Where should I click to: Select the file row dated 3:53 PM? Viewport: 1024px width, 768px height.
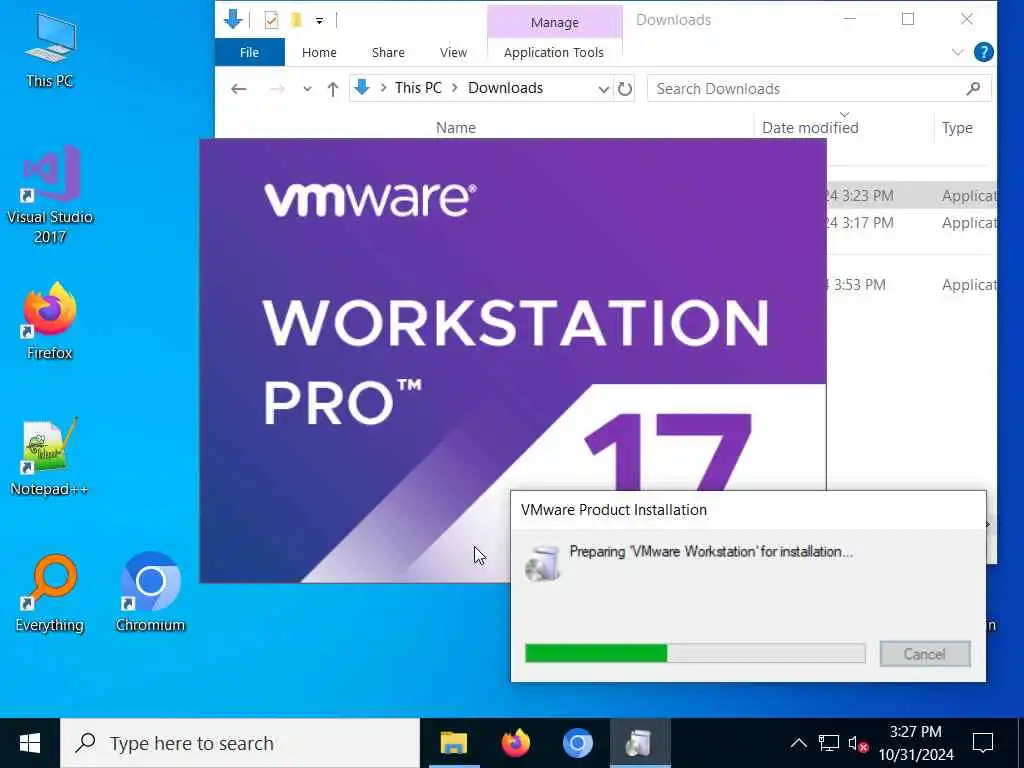pyautogui.click(x=911, y=285)
